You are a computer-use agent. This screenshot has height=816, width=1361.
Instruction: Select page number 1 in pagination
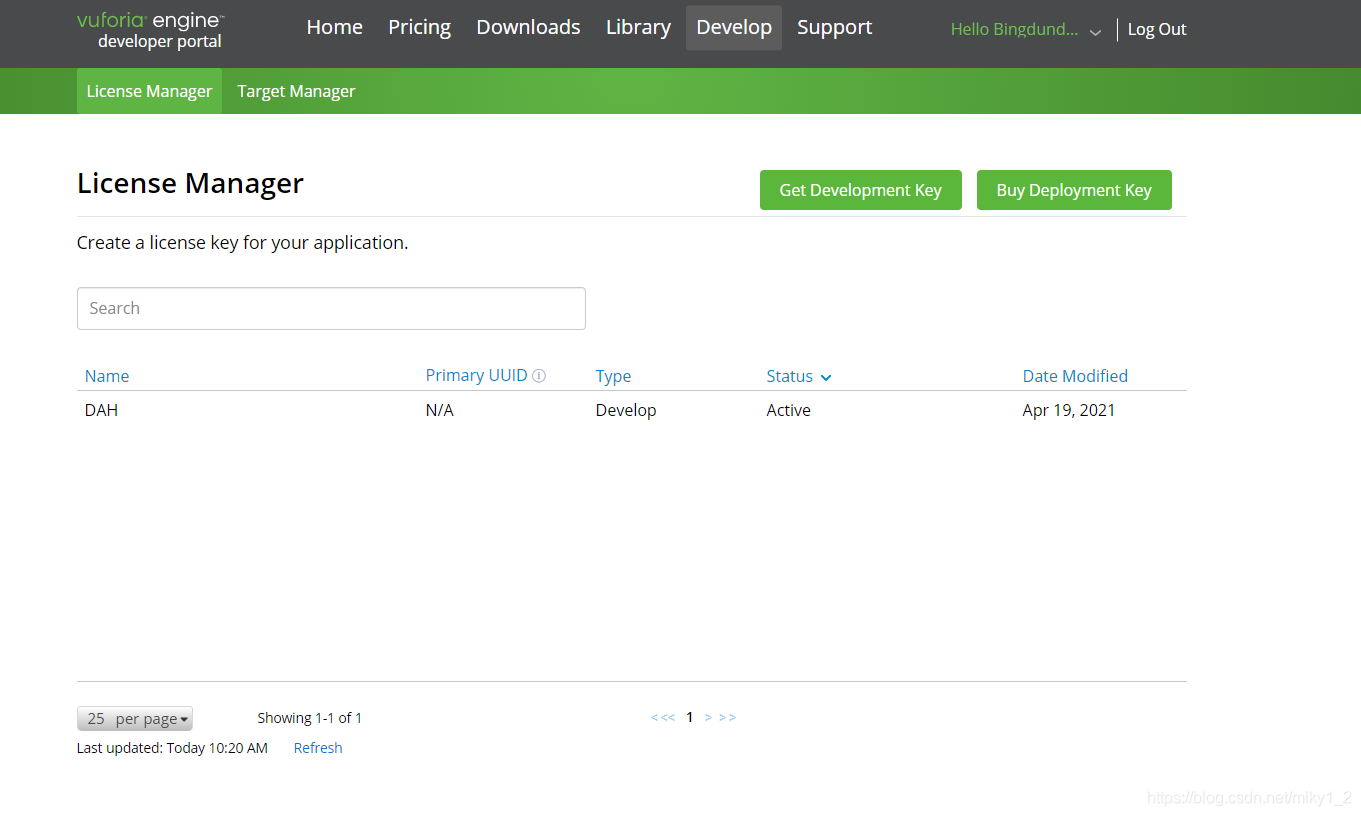tap(689, 717)
